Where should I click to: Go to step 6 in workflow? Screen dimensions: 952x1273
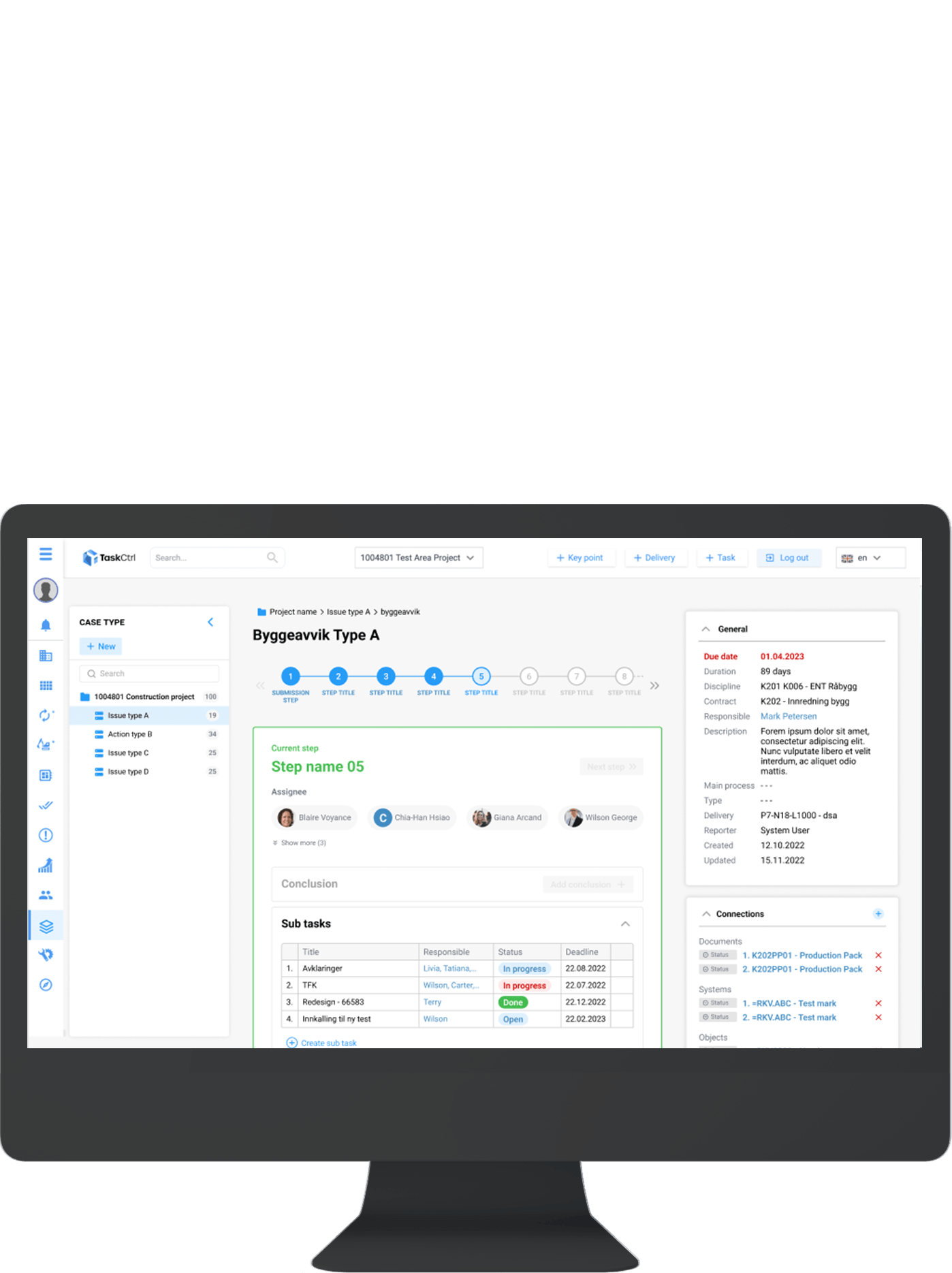pyautogui.click(x=529, y=676)
